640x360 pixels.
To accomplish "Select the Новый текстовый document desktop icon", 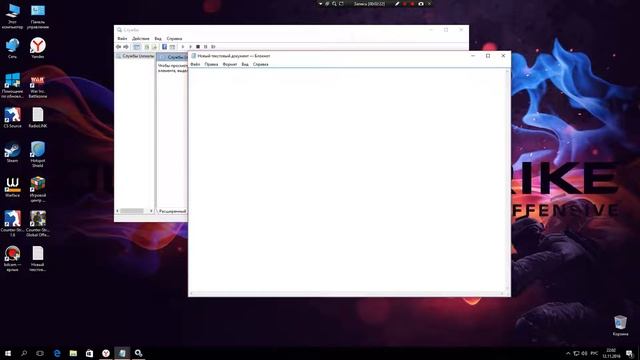I will pos(38,258).
